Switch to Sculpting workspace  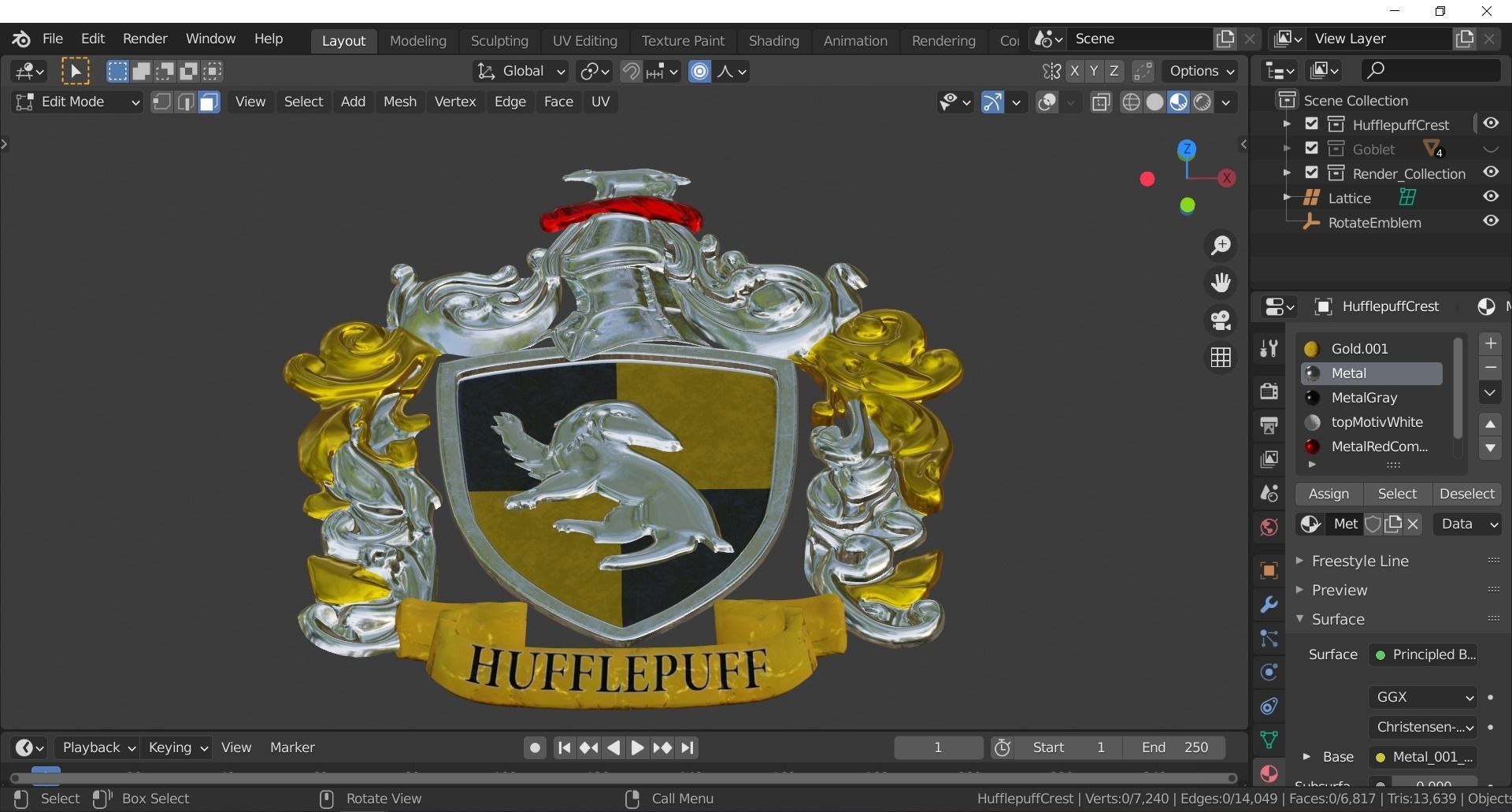(x=499, y=41)
